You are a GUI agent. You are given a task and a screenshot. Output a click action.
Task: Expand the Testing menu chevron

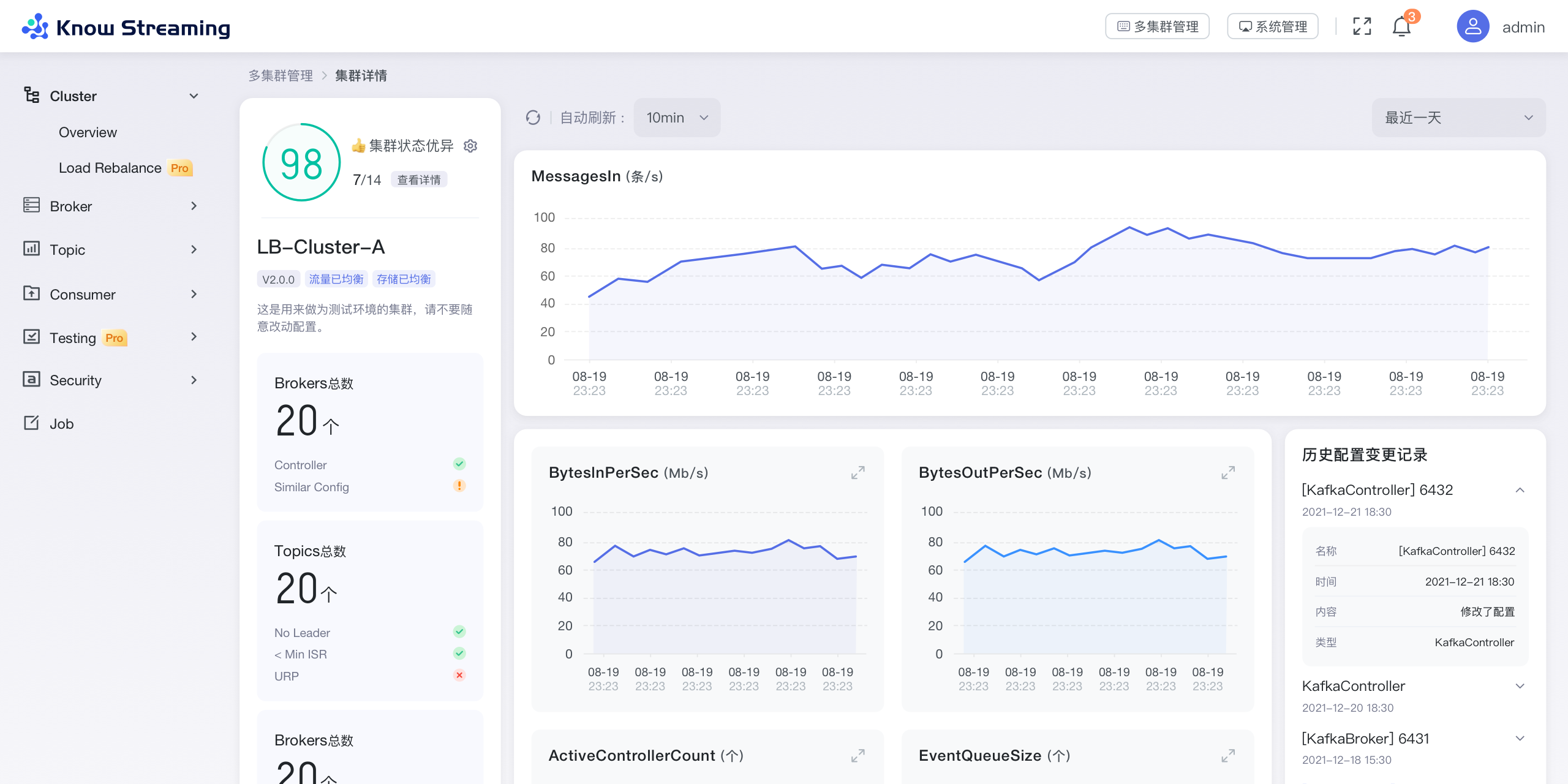194,336
